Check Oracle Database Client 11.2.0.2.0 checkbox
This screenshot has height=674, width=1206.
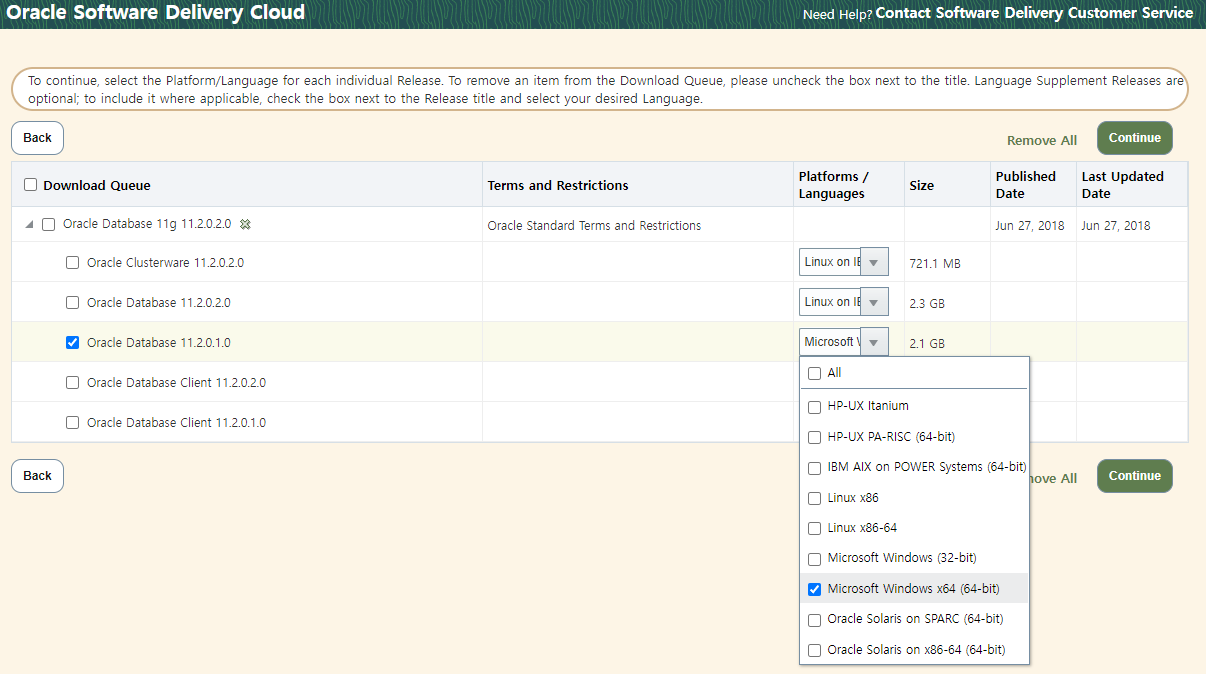(72, 383)
